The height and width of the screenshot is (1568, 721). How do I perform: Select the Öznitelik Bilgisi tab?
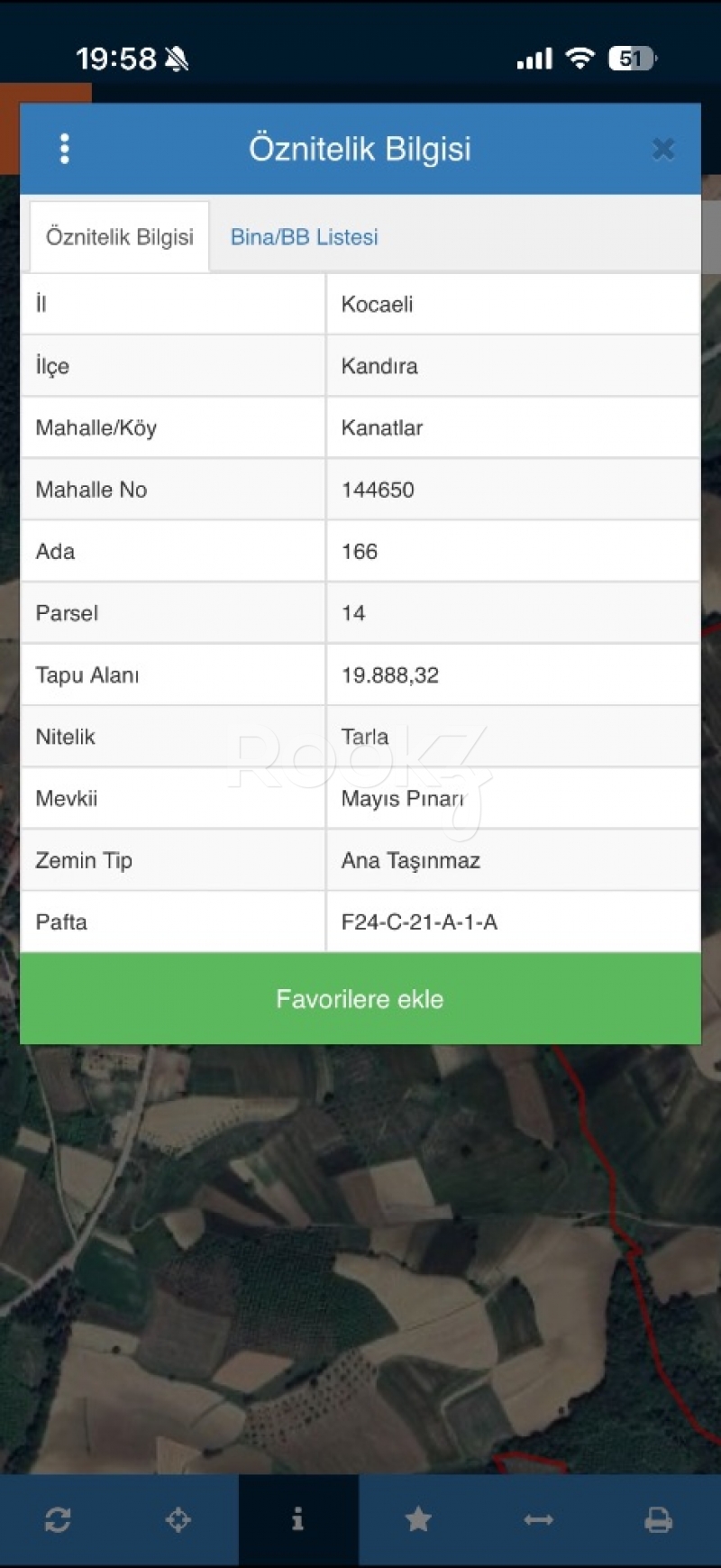pos(120,237)
